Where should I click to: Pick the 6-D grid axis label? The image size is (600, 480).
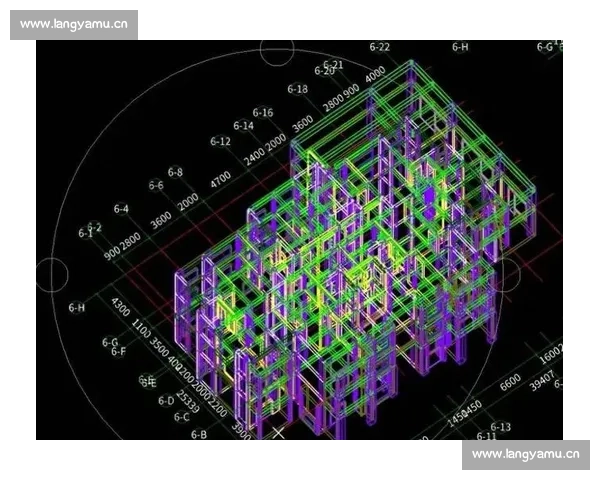[x=166, y=401]
